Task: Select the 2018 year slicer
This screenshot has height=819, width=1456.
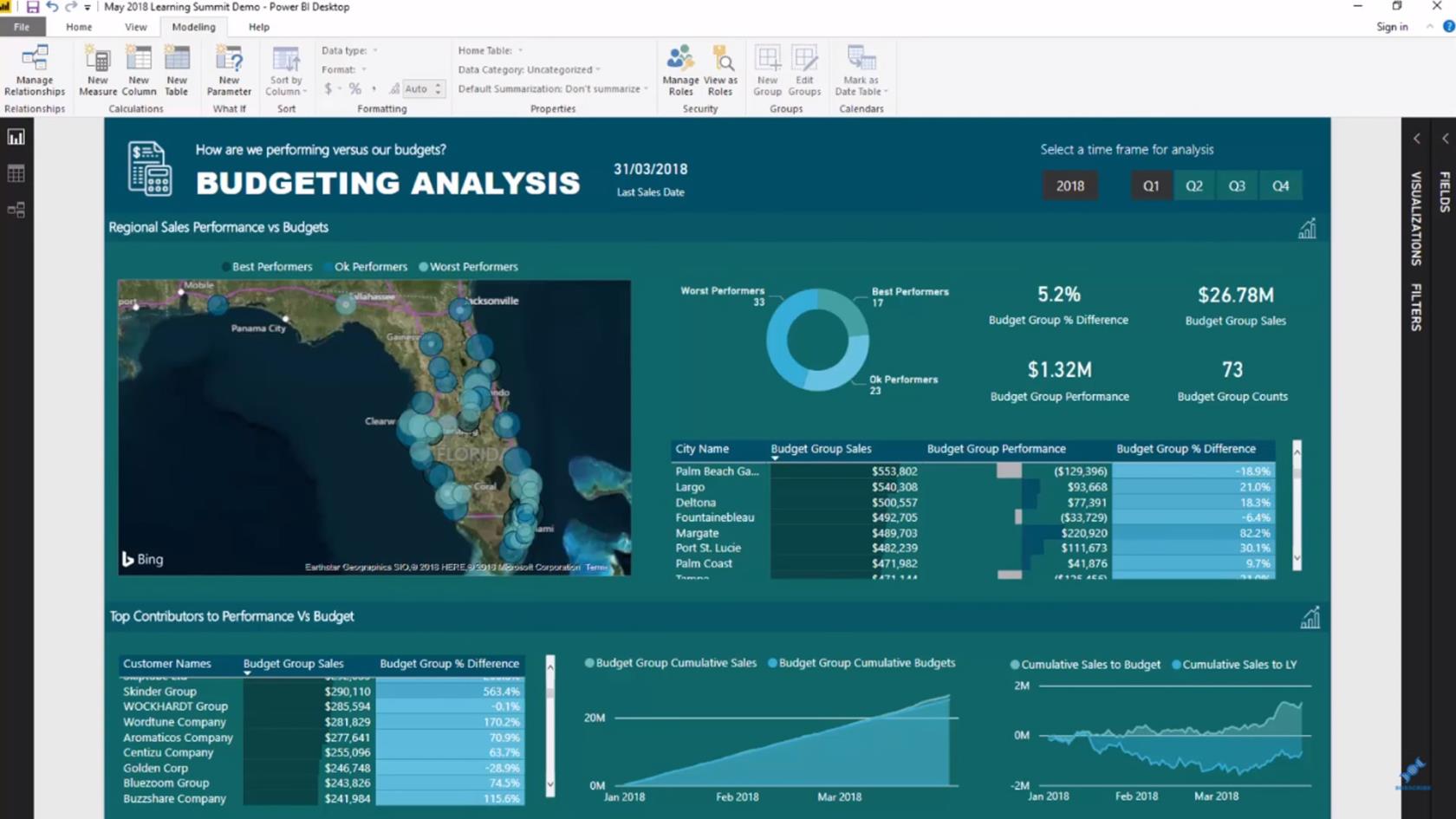Action: [1069, 185]
